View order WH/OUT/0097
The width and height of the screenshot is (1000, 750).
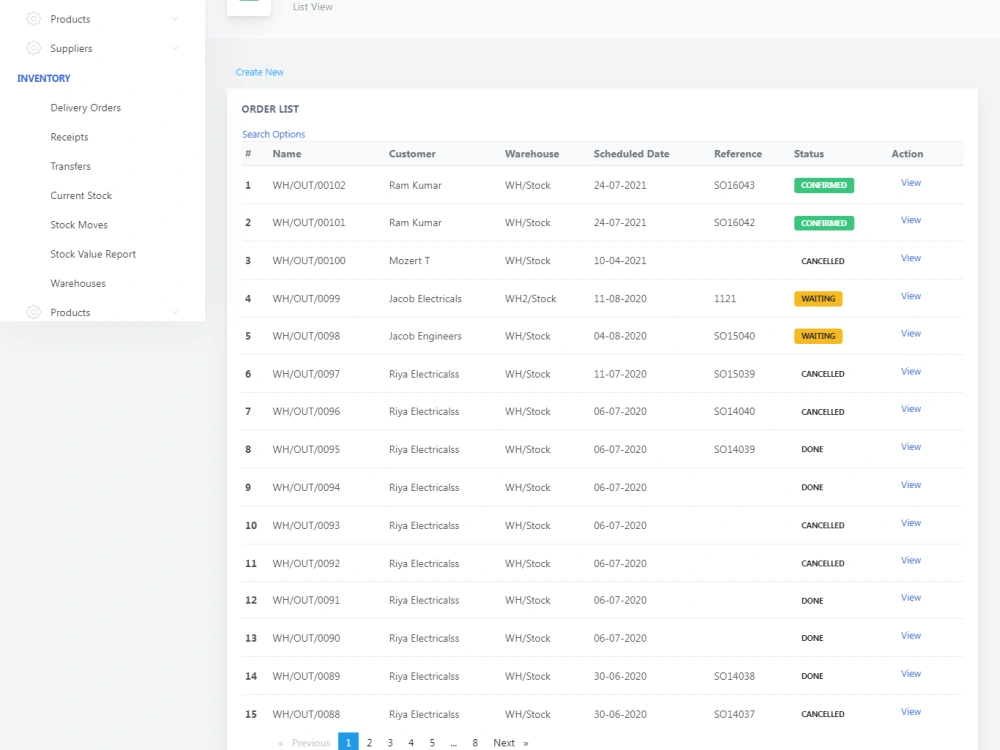click(x=911, y=371)
